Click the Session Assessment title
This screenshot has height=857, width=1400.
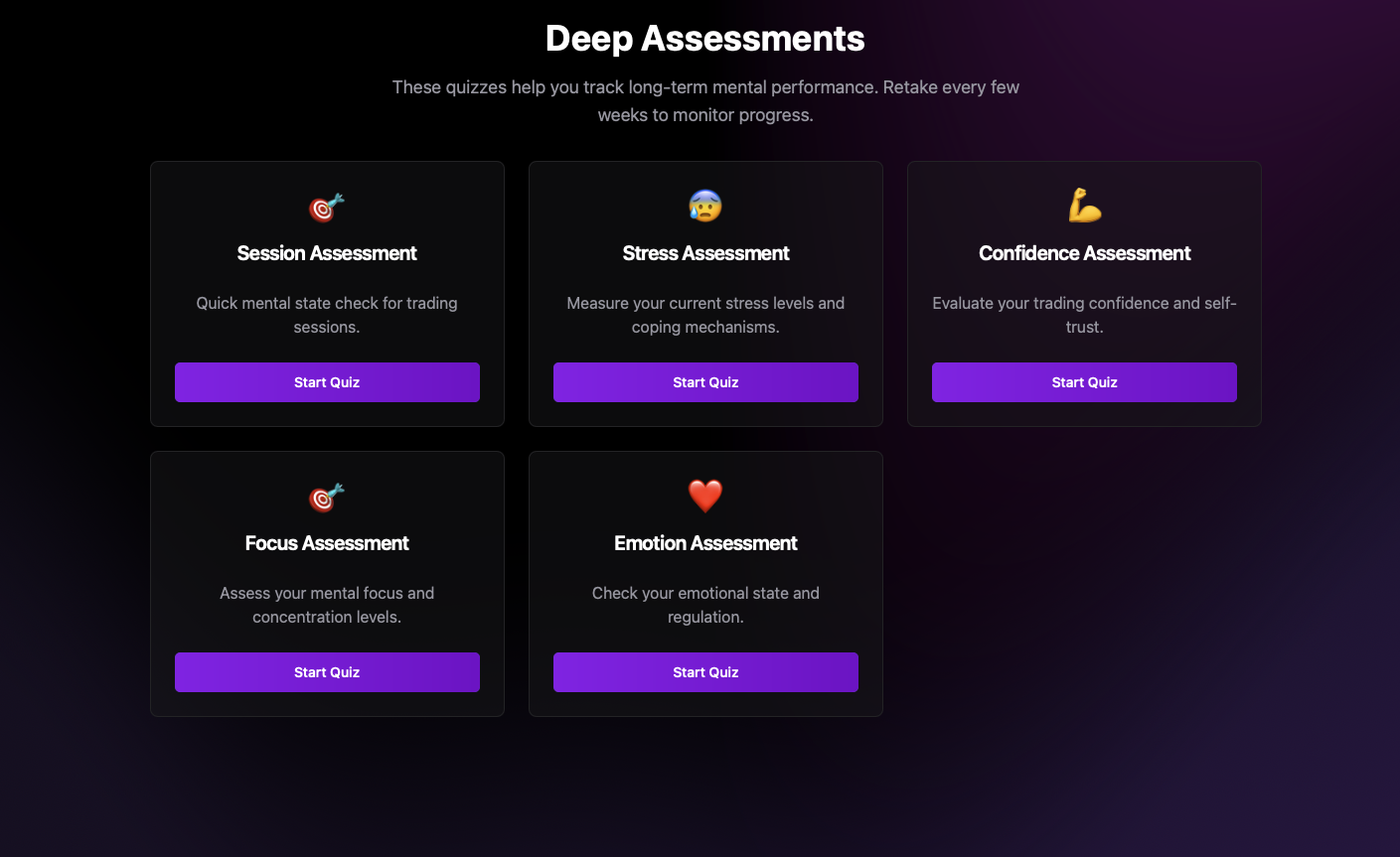(327, 253)
